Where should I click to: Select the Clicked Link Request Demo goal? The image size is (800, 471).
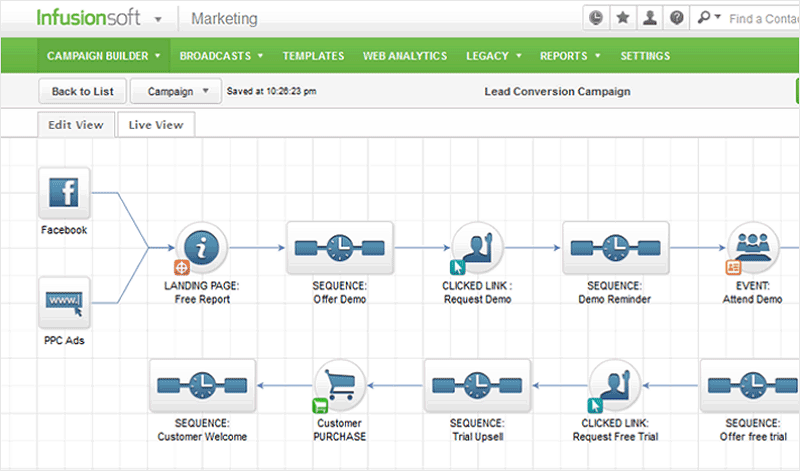pos(478,248)
